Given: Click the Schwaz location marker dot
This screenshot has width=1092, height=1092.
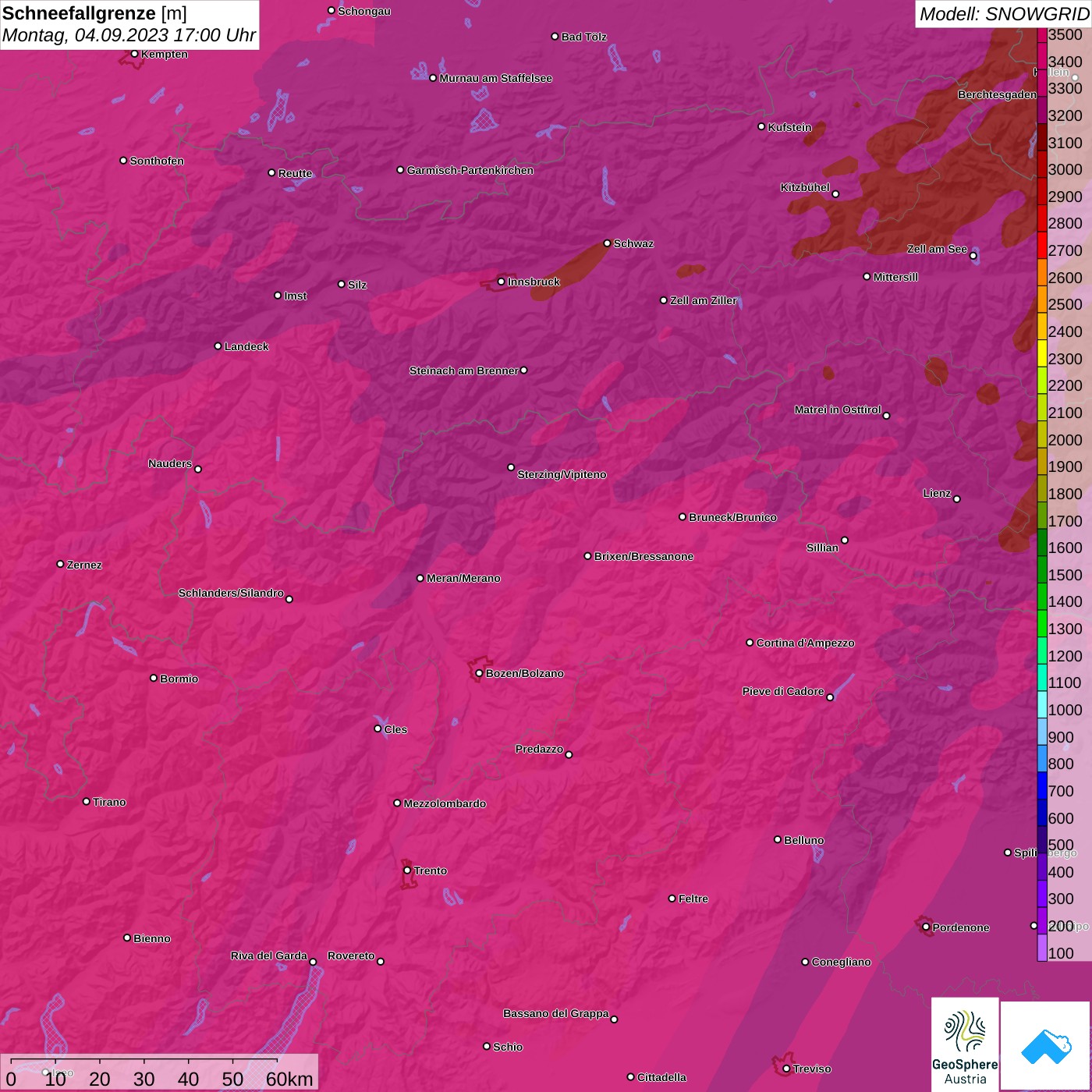Looking at the screenshot, I should (608, 243).
